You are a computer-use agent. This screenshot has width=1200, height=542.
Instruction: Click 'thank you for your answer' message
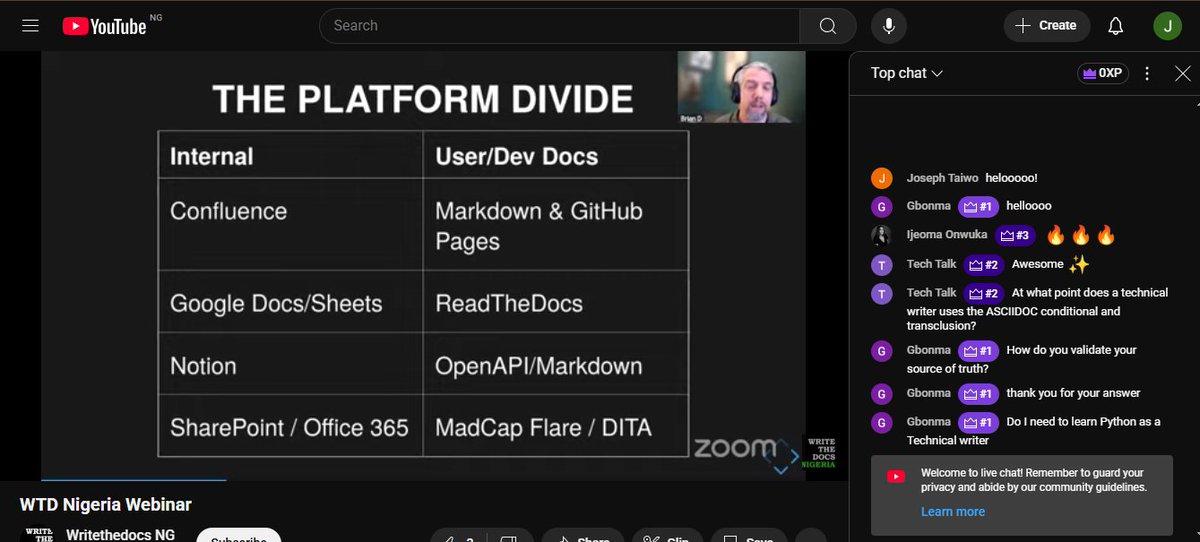pyautogui.click(x=1073, y=393)
